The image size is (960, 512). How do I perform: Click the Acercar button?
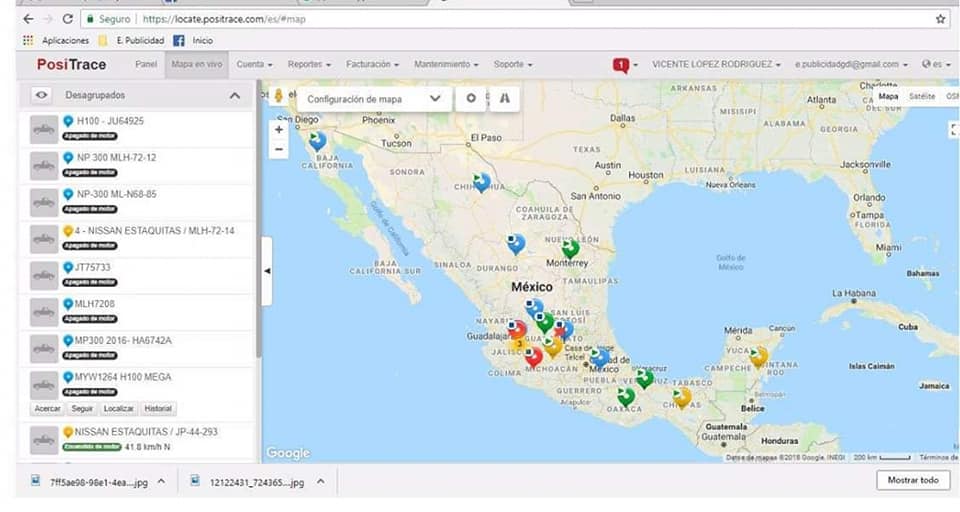[x=47, y=408]
